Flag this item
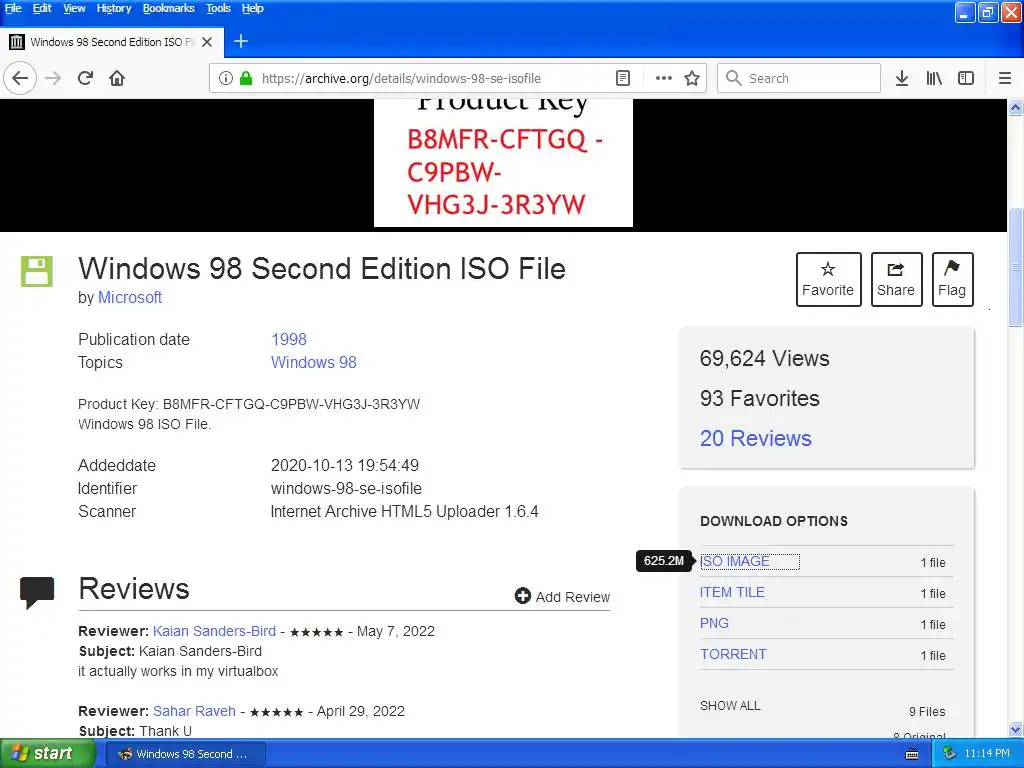This screenshot has height=768, width=1024. tap(952, 279)
